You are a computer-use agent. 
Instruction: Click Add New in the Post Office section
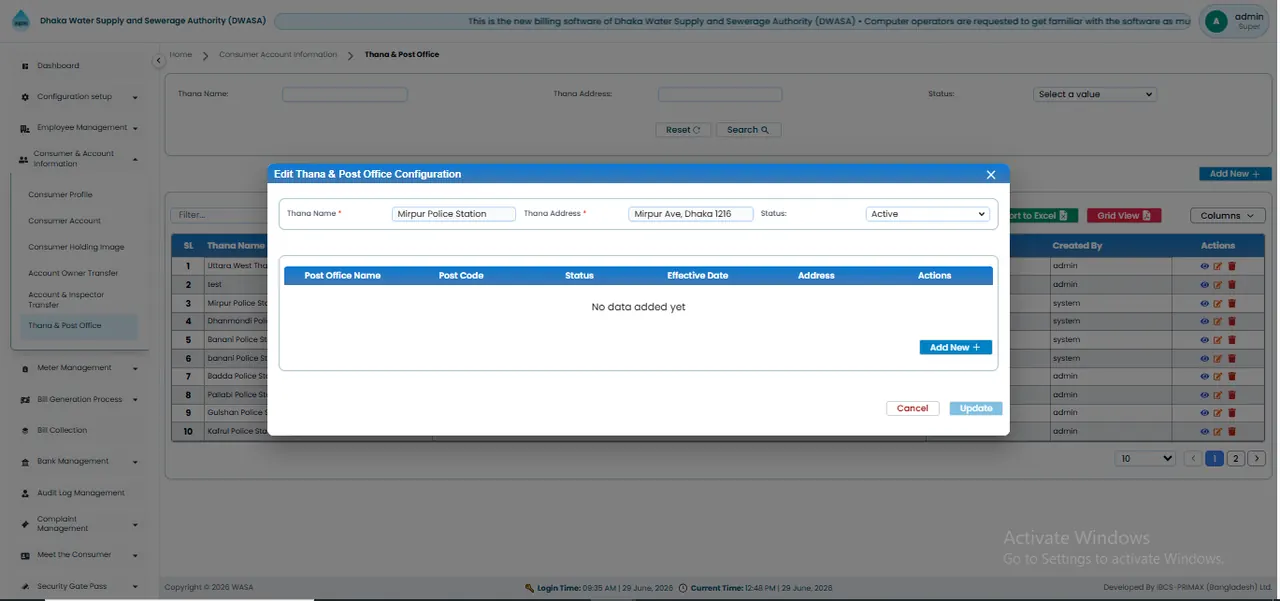tap(956, 347)
